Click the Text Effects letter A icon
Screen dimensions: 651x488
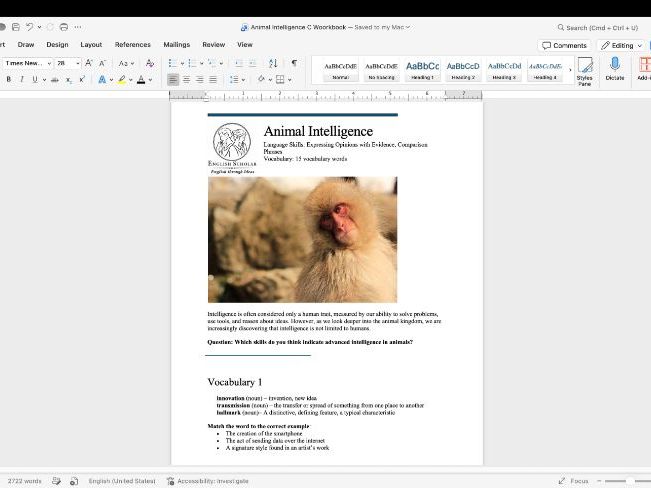[x=102, y=79]
